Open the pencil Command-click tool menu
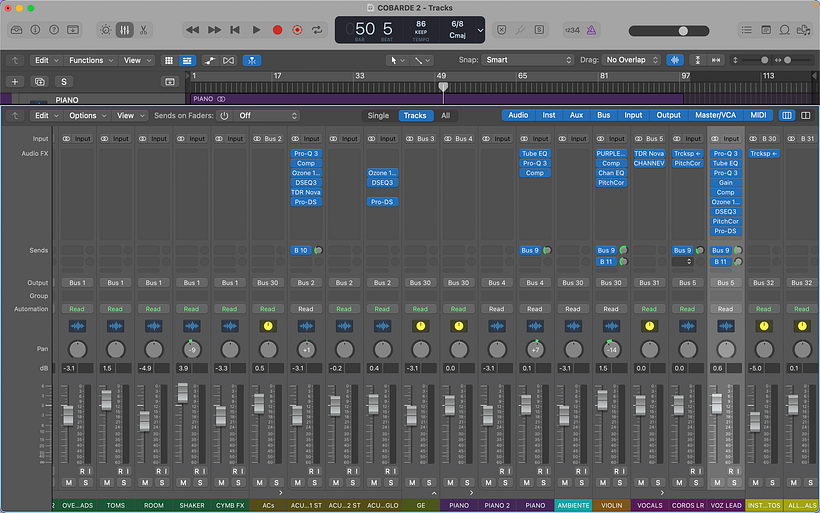Screen dimensions: 820x513 [x=422, y=60]
